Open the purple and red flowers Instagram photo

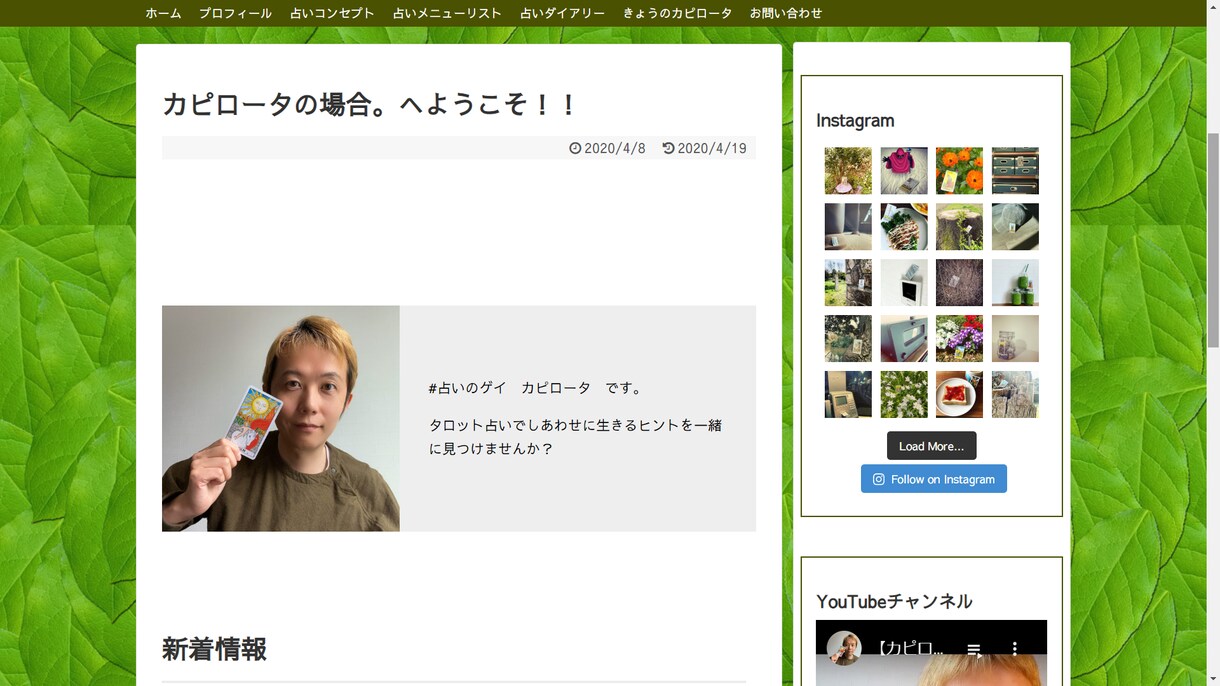click(x=959, y=339)
